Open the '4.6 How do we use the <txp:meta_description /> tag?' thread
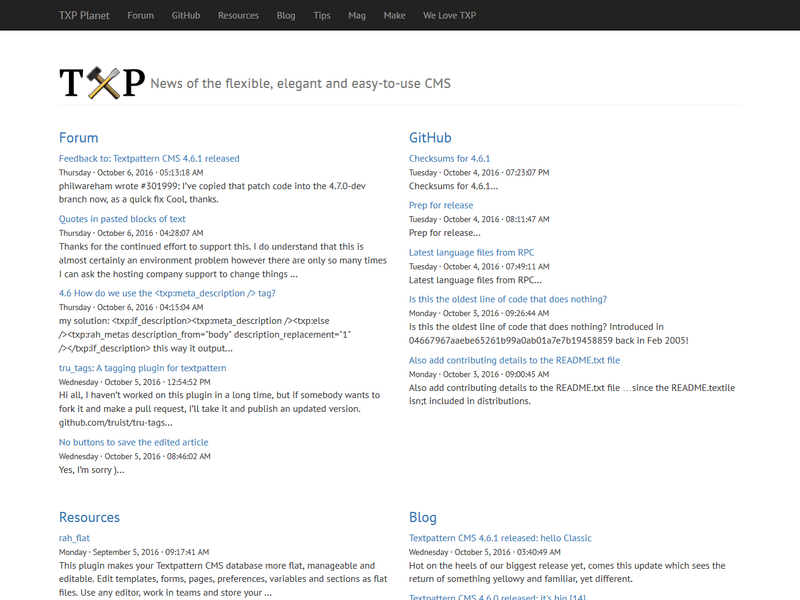The image size is (800, 600). [167, 293]
